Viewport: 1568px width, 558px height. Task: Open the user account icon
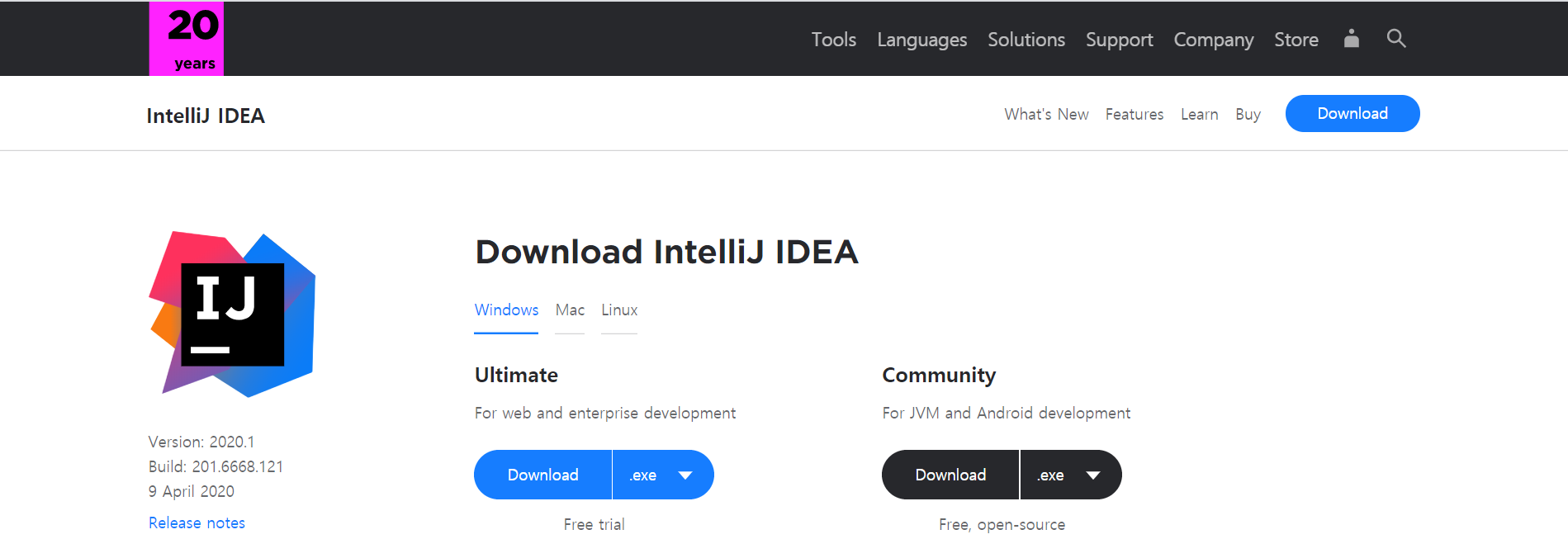[x=1352, y=38]
